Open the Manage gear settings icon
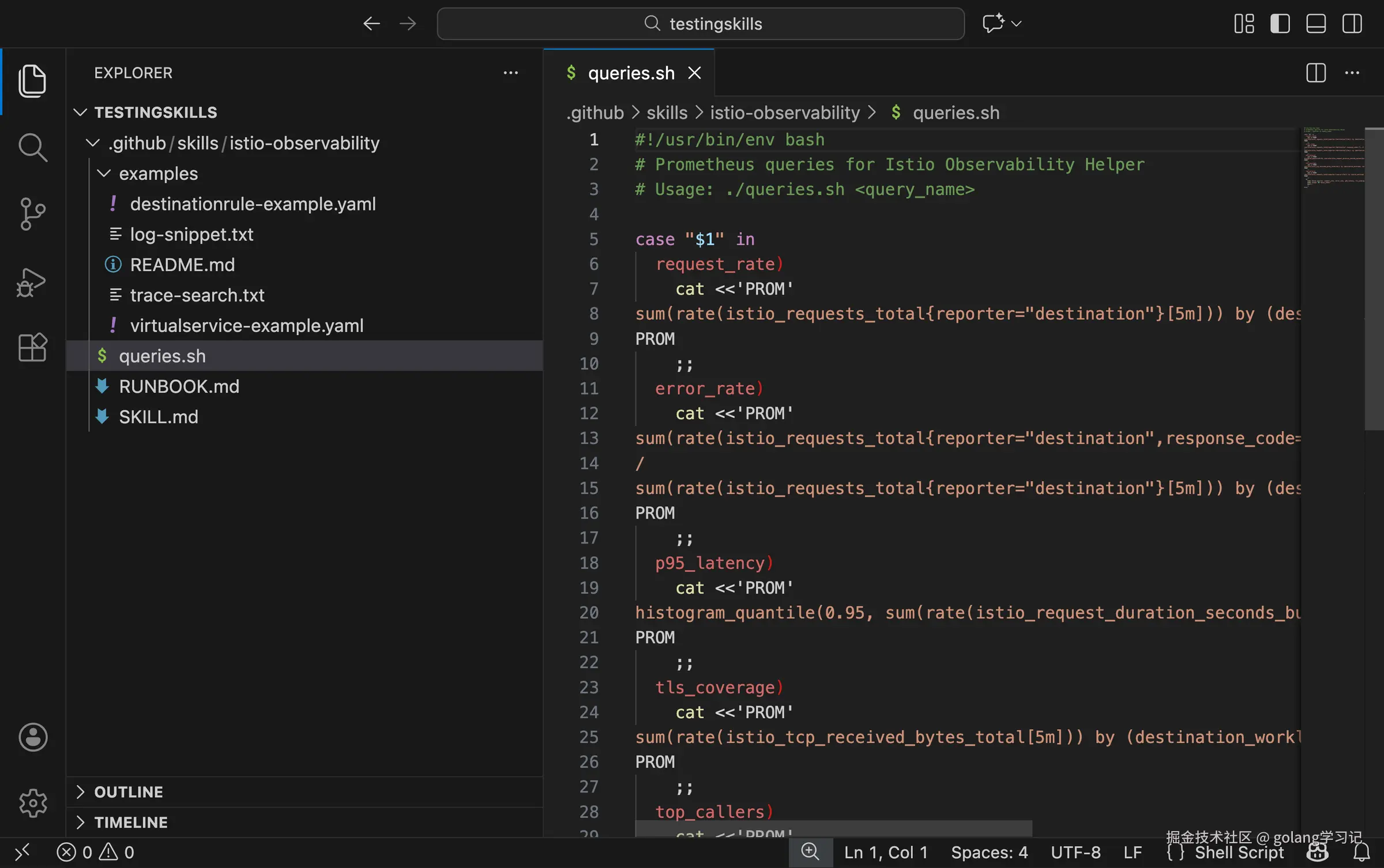 tap(32, 803)
